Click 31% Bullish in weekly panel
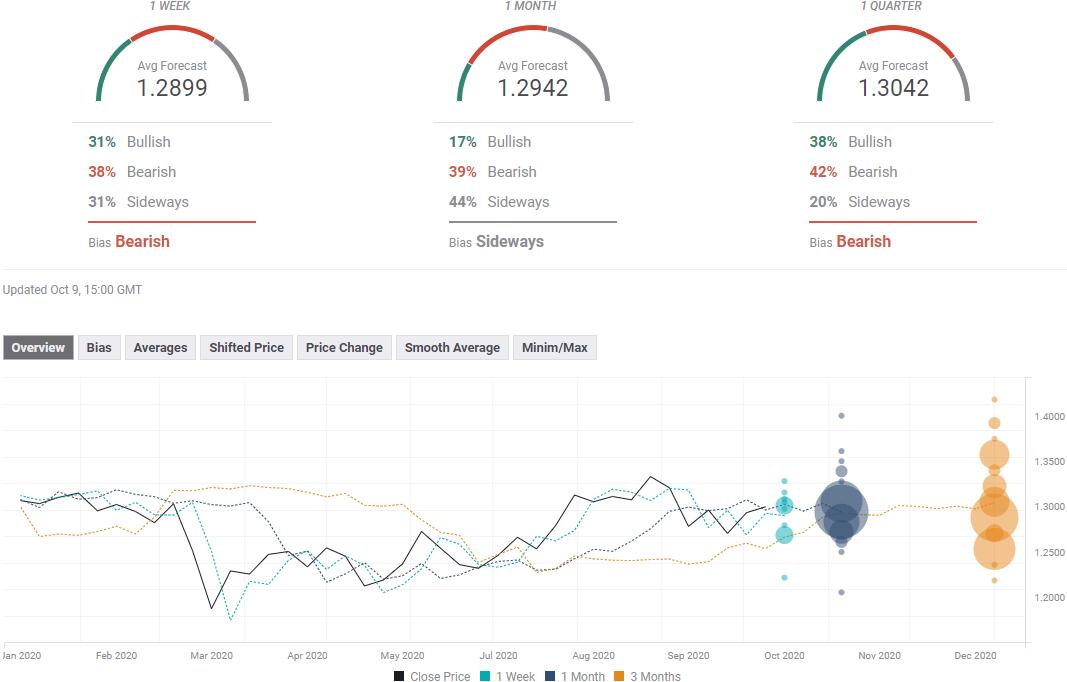1067x682 pixels. click(x=129, y=142)
